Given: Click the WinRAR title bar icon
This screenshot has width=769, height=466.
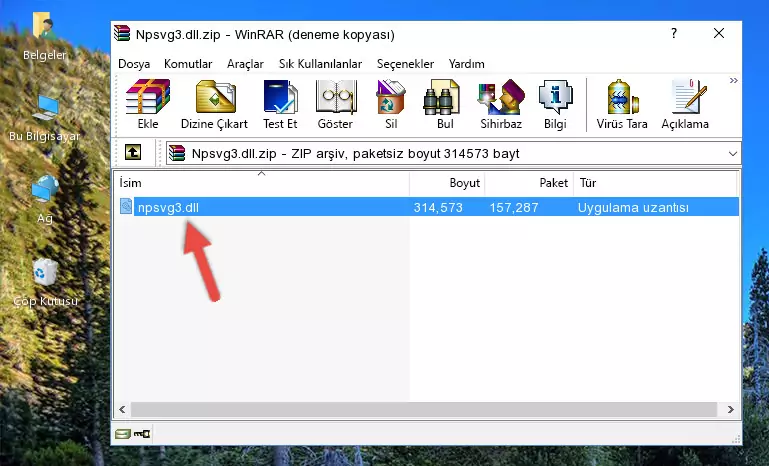Looking at the screenshot, I should 122,33.
